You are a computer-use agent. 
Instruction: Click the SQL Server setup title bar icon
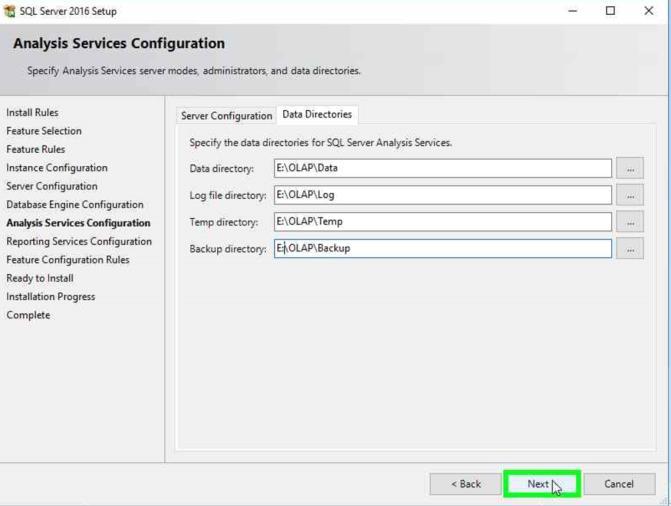coord(9,11)
